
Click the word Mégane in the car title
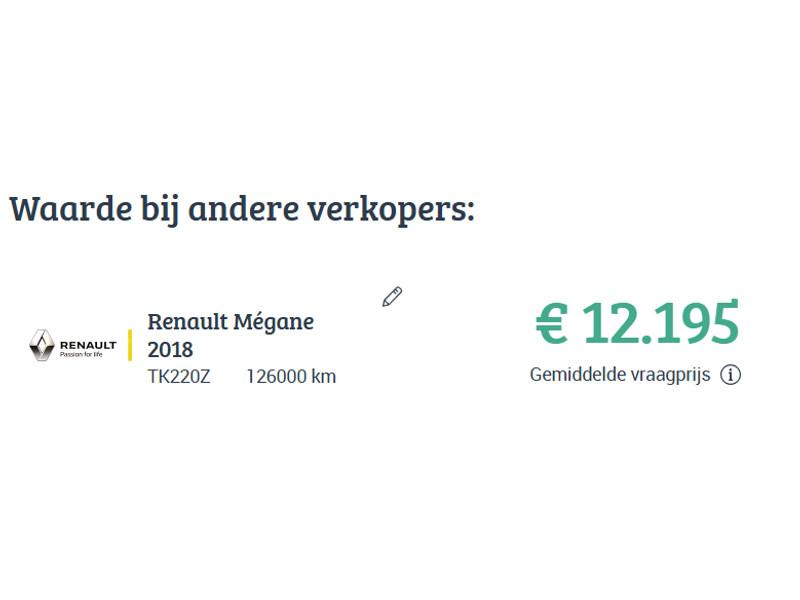tap(273, 322)
